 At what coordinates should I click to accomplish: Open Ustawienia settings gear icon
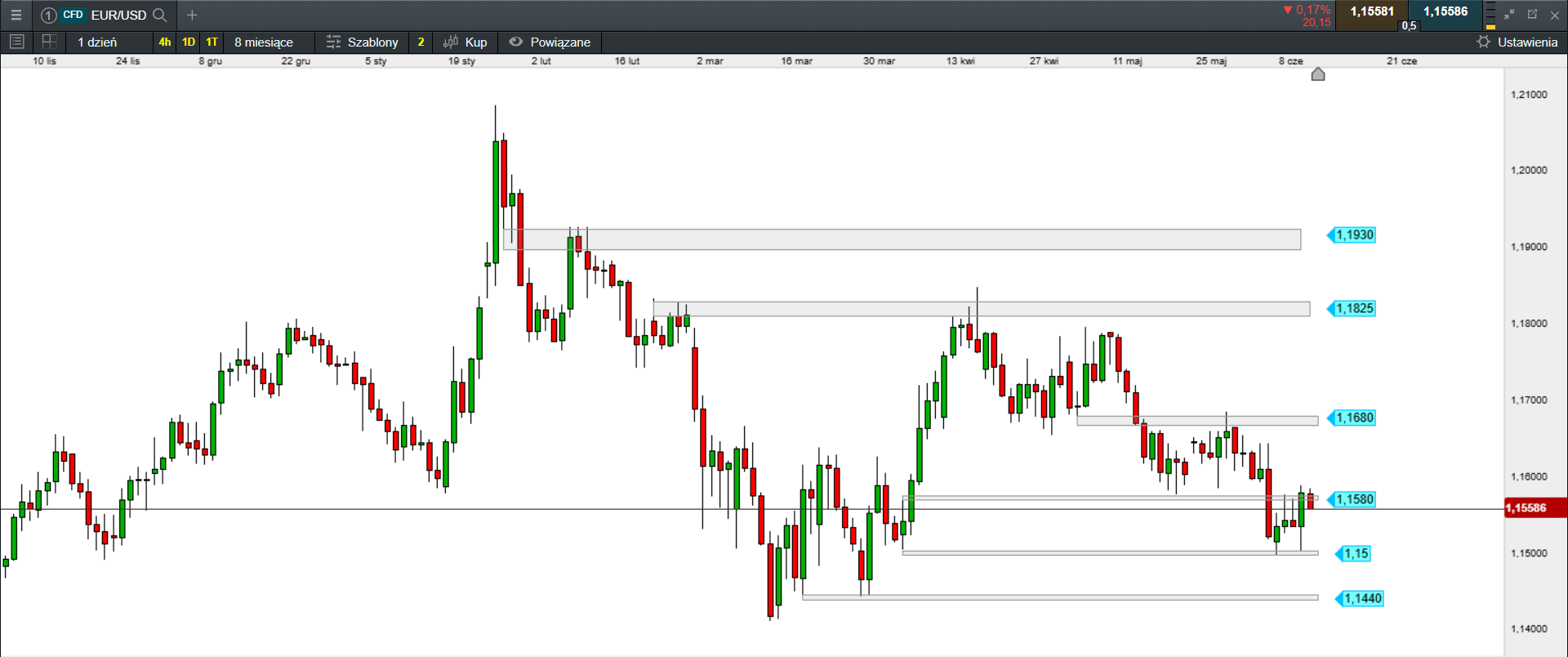tap(1484, 42)
